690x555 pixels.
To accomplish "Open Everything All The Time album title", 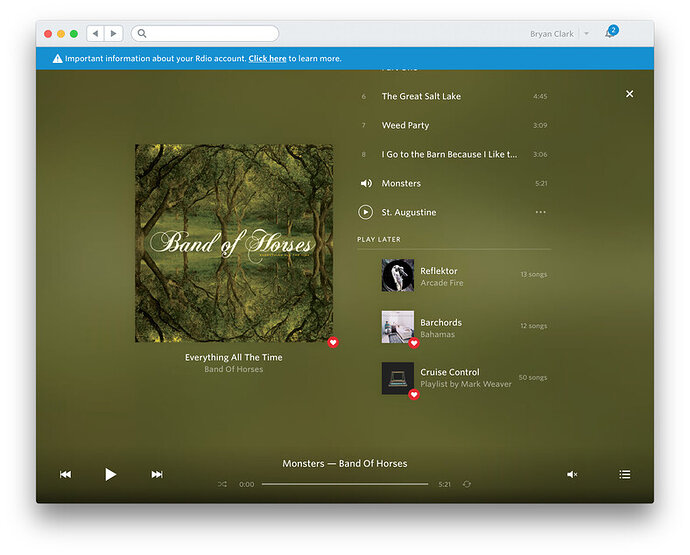I will tap(234, 357).
